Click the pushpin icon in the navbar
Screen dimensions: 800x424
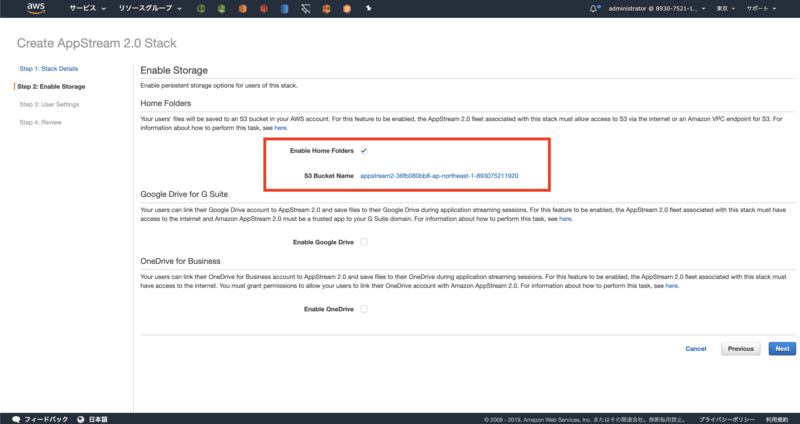pyautogui.click(x=368, y=9)
